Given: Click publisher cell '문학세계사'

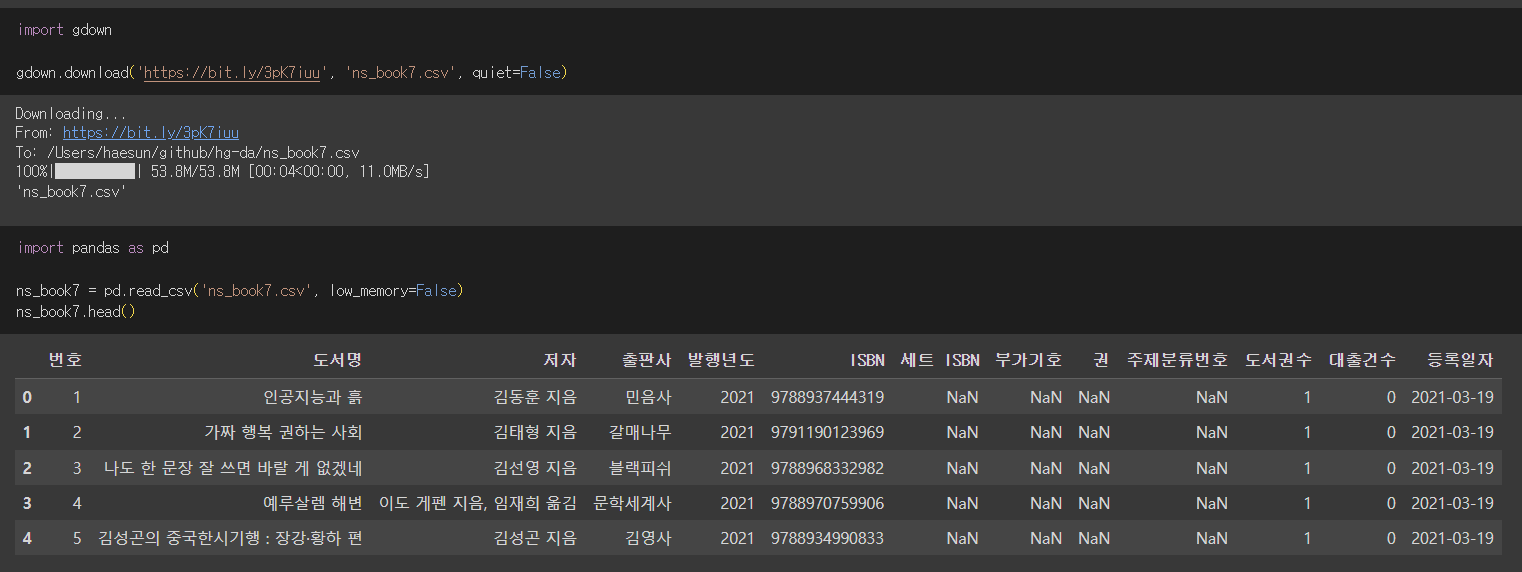Looking at the screenshot, I should click(x=632, y=503).
